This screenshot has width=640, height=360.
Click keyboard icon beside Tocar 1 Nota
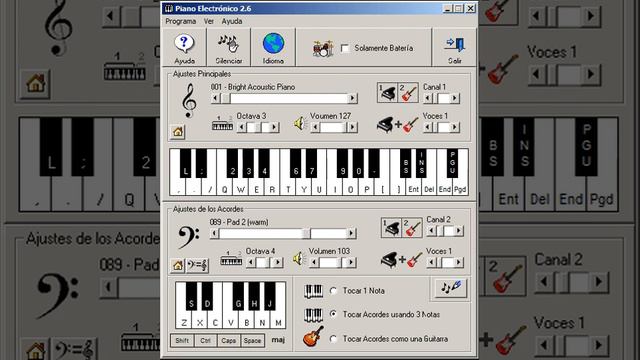tap(313, 291)
